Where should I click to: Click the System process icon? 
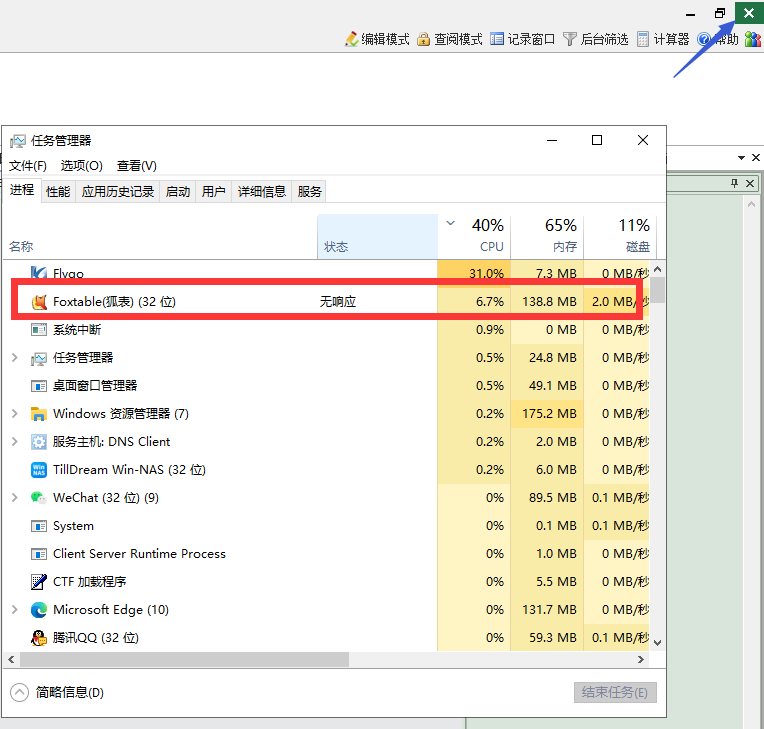coord(38,526)
